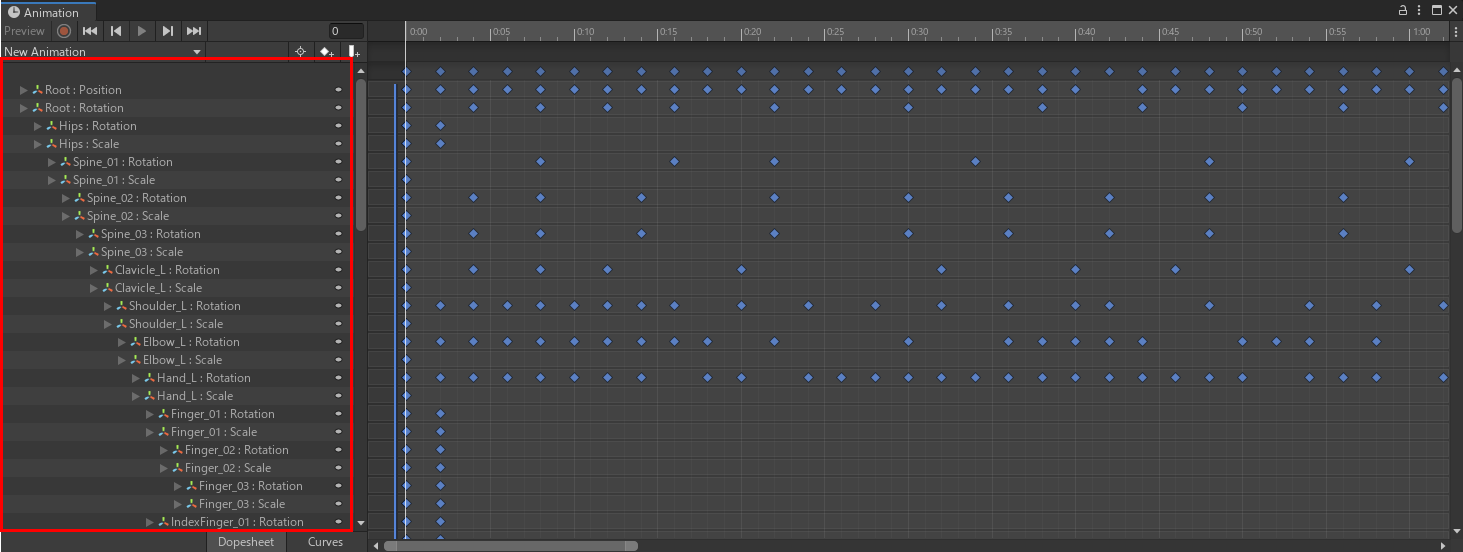Switch timeline to Dopesheet view
1463x552 pixels.
pyautogui.click(x=246, y=542)
